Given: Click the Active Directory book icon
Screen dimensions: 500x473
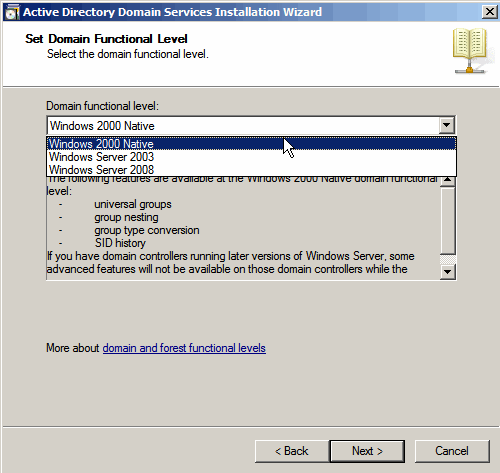Looking at the screenshot, I should pos(469,50).
